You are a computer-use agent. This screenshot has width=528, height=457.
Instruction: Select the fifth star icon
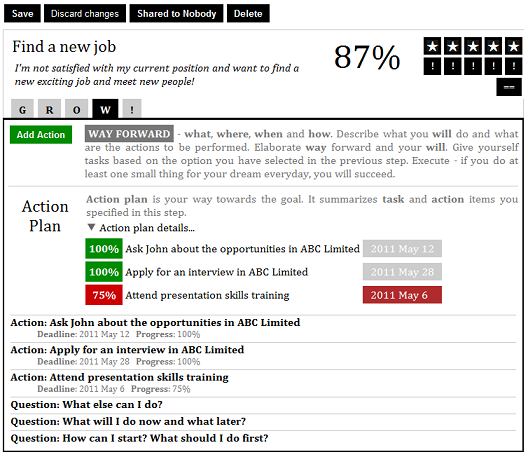tap(514, 46)
